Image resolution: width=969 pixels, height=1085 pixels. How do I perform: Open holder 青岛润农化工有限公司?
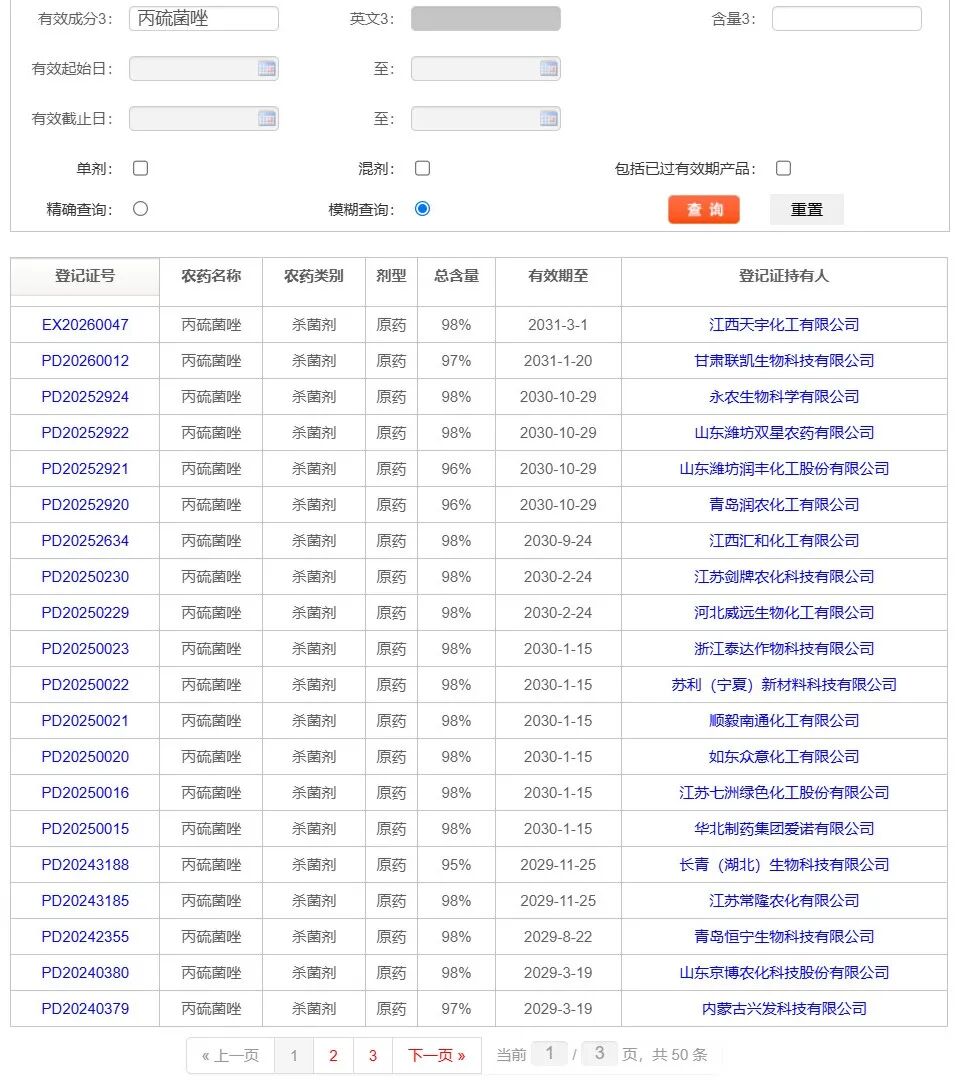784,504
